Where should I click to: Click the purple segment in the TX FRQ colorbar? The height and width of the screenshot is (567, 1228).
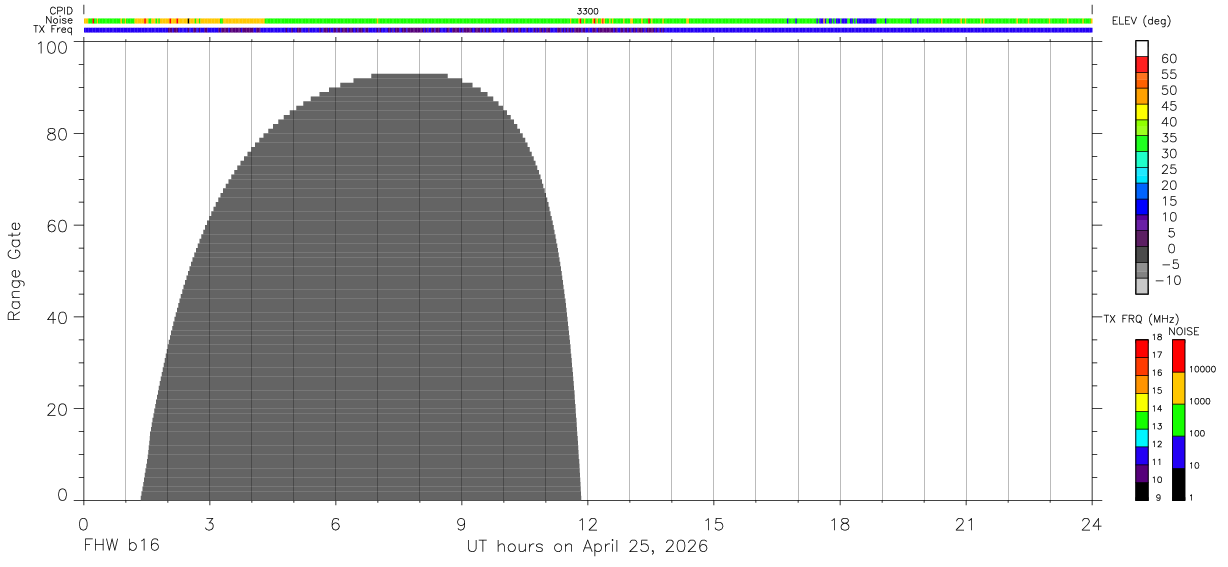(x=1142, y=474)
